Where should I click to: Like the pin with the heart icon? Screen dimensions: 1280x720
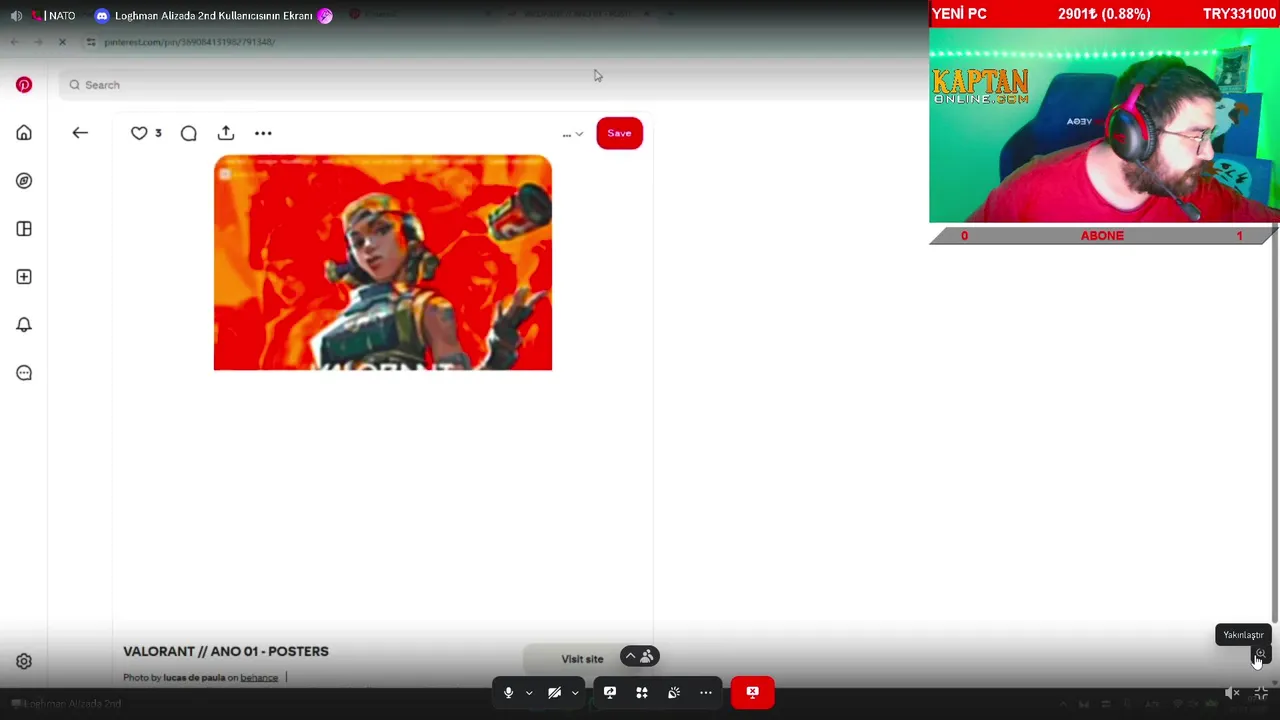tap(139, 133)
